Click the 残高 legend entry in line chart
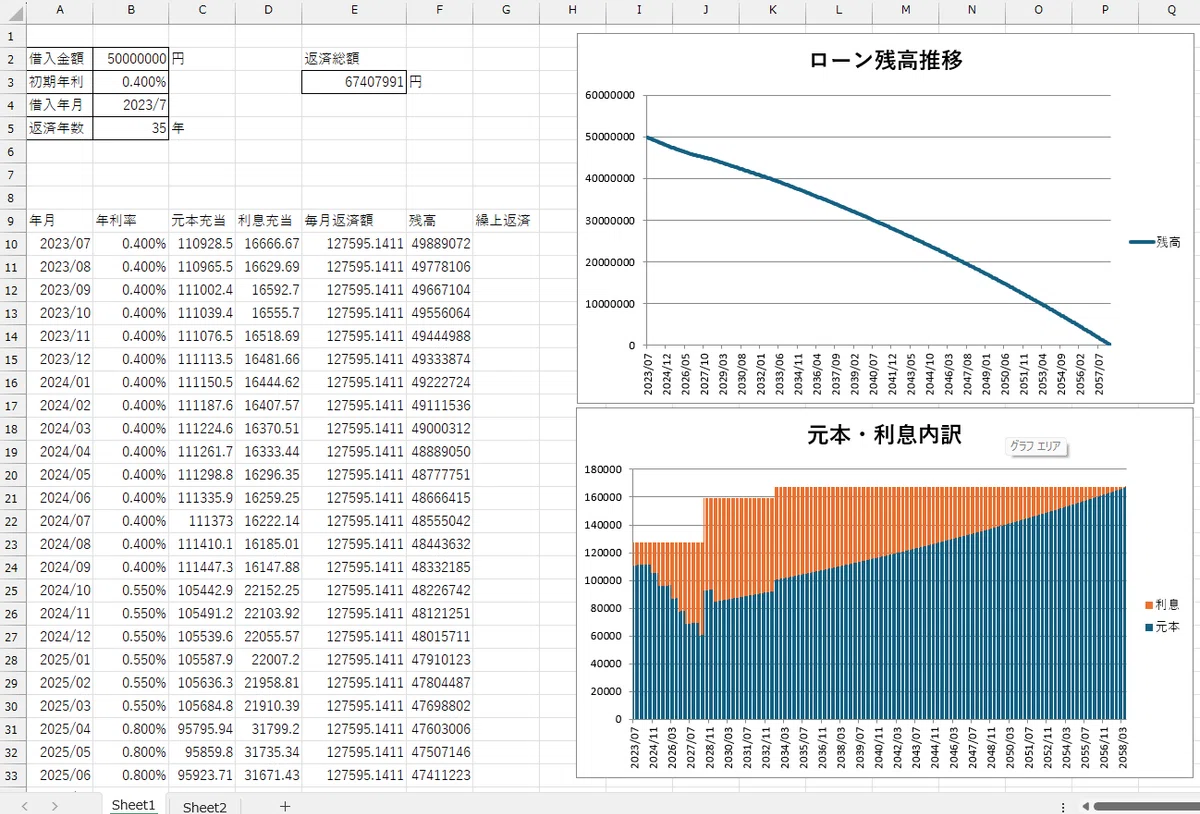The image size is (1200, 814). [1155, 241]
